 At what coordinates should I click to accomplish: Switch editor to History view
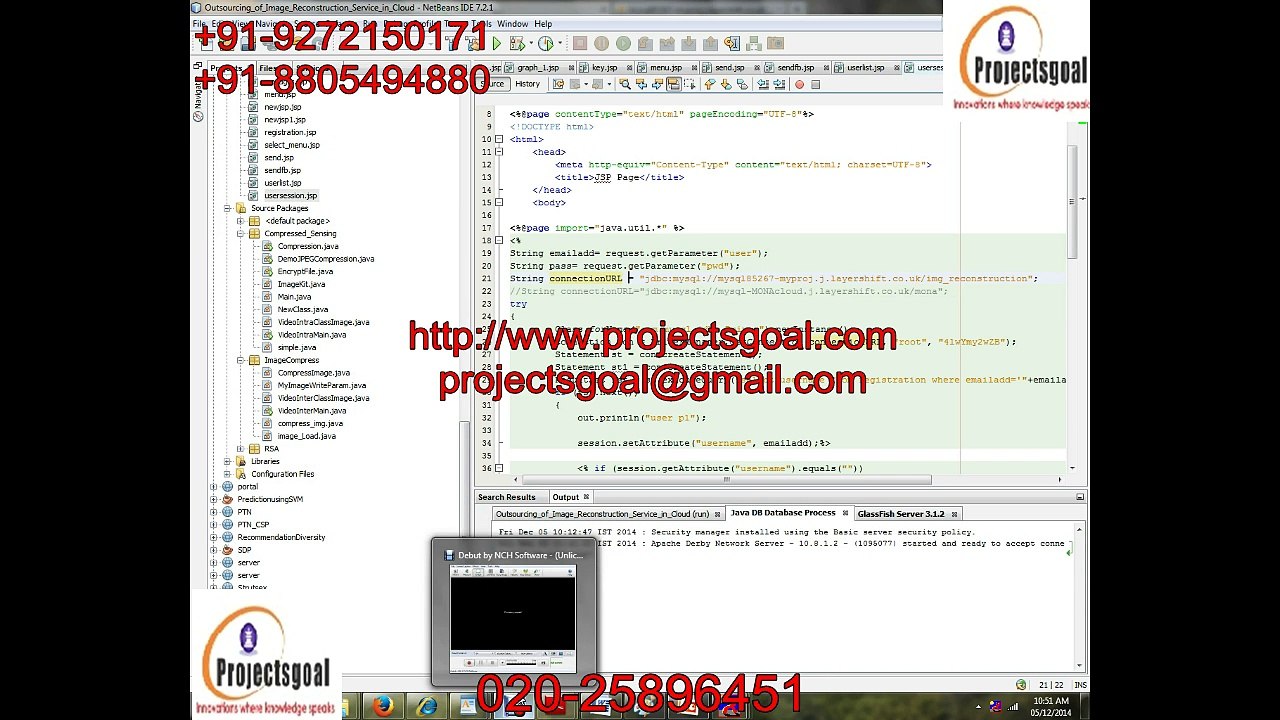click(527, 84)
